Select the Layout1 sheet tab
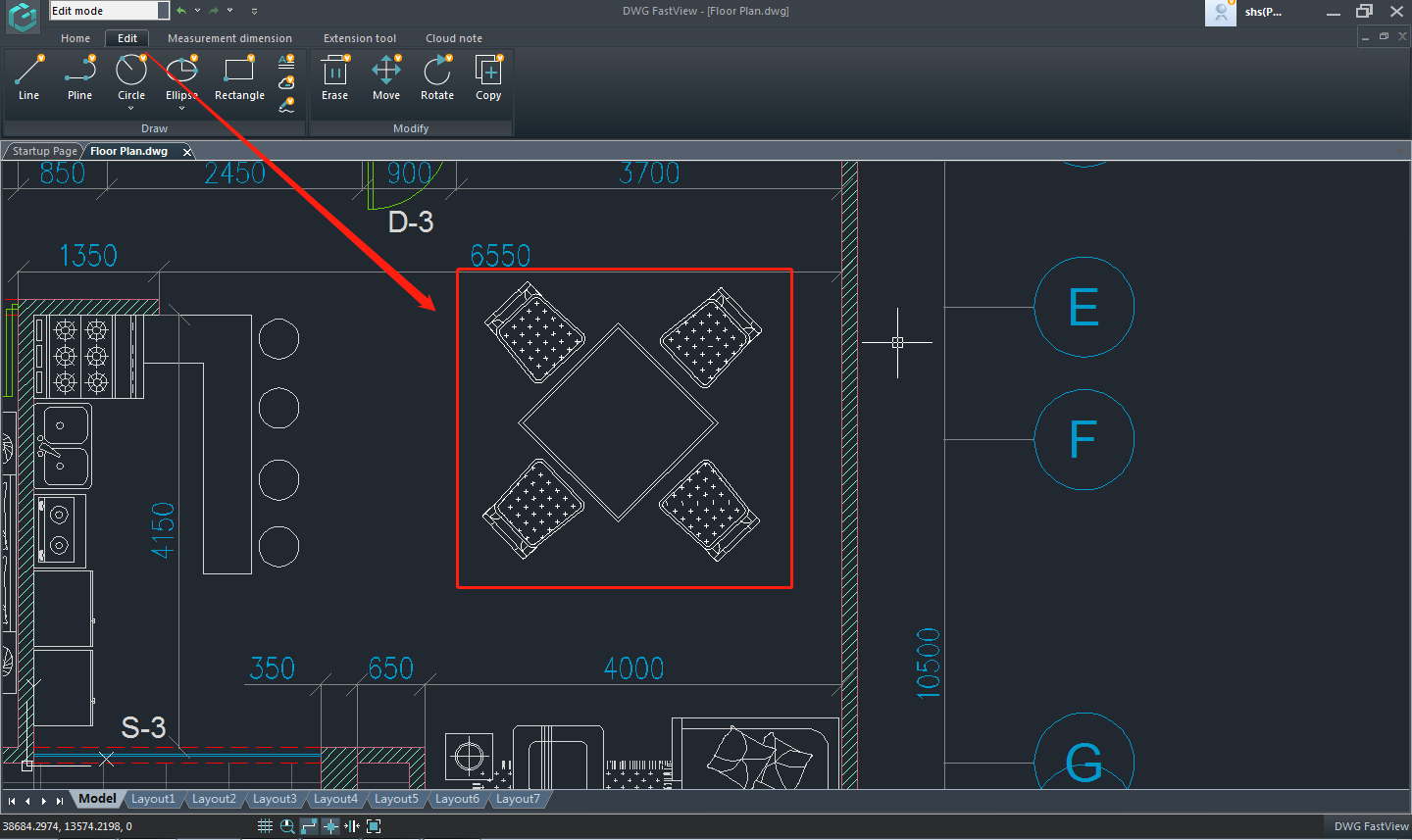 tap(153, 799)
